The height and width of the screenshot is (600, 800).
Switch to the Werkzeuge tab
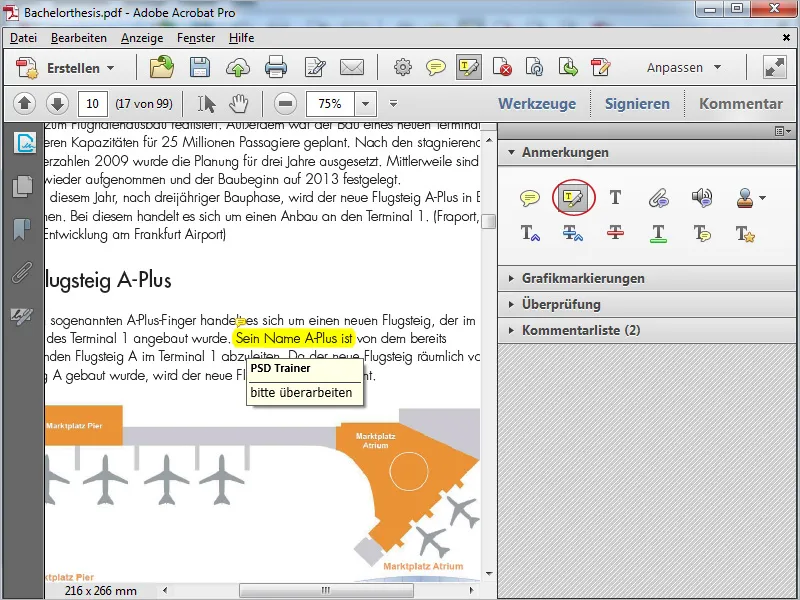coord(539,102)
